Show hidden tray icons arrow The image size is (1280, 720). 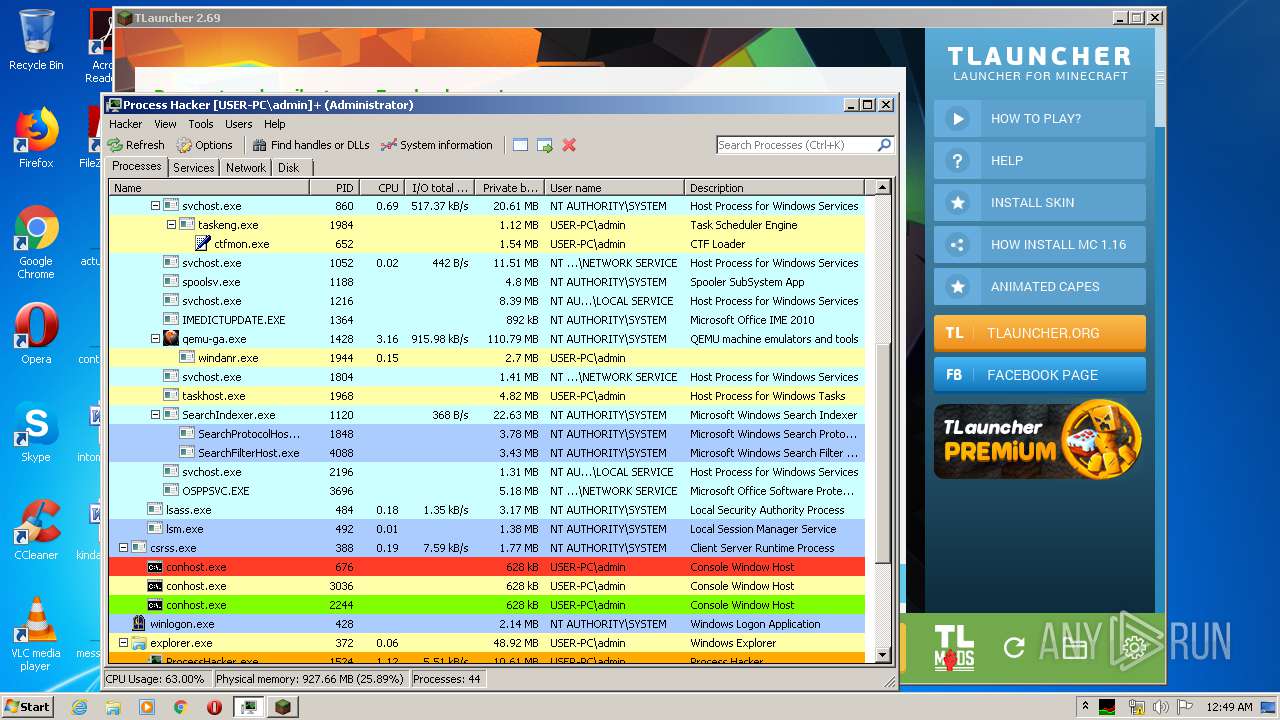pos(1085,706)
